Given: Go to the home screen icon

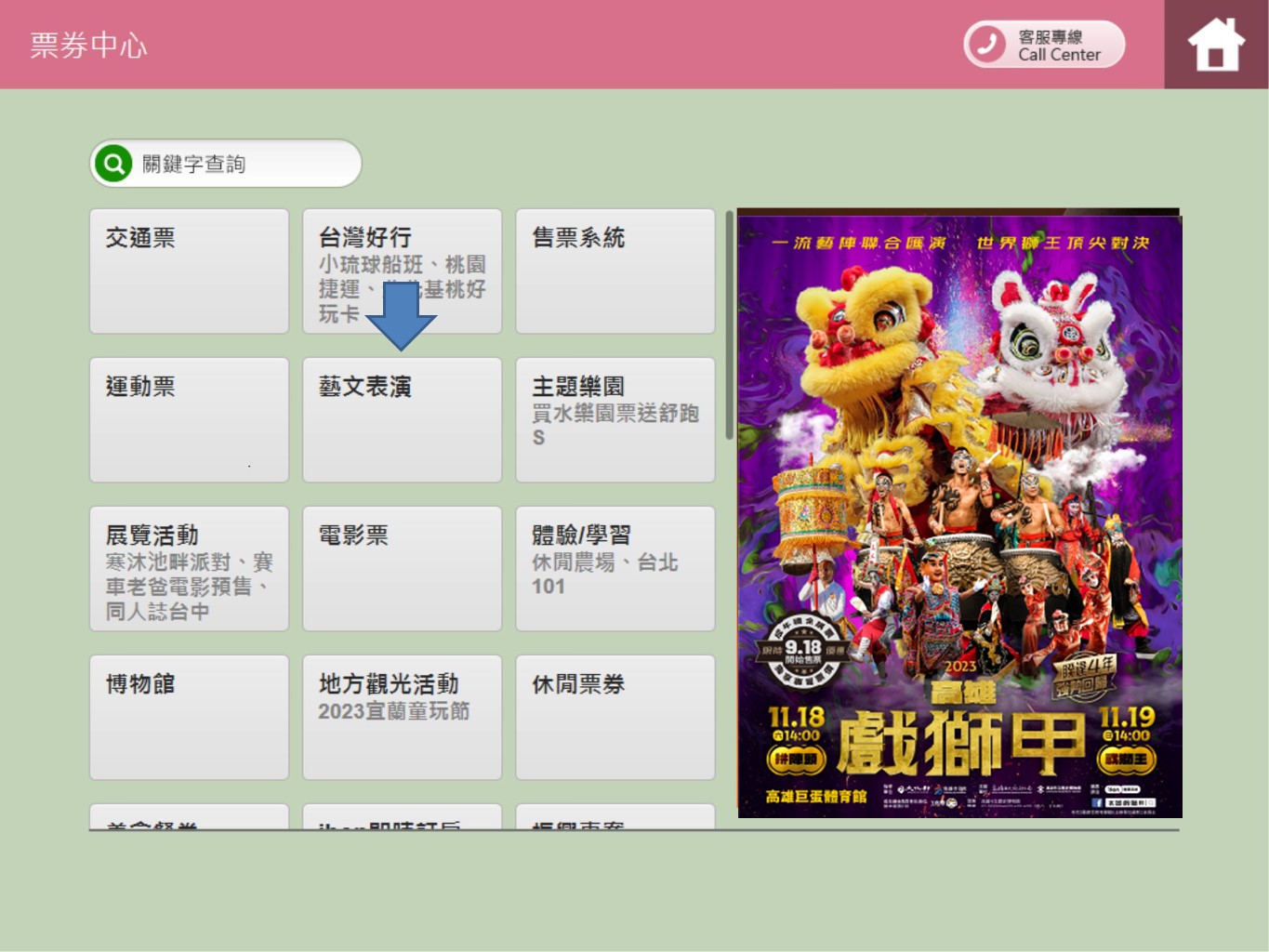Looking at the screenshot, I should [1216, 45].
